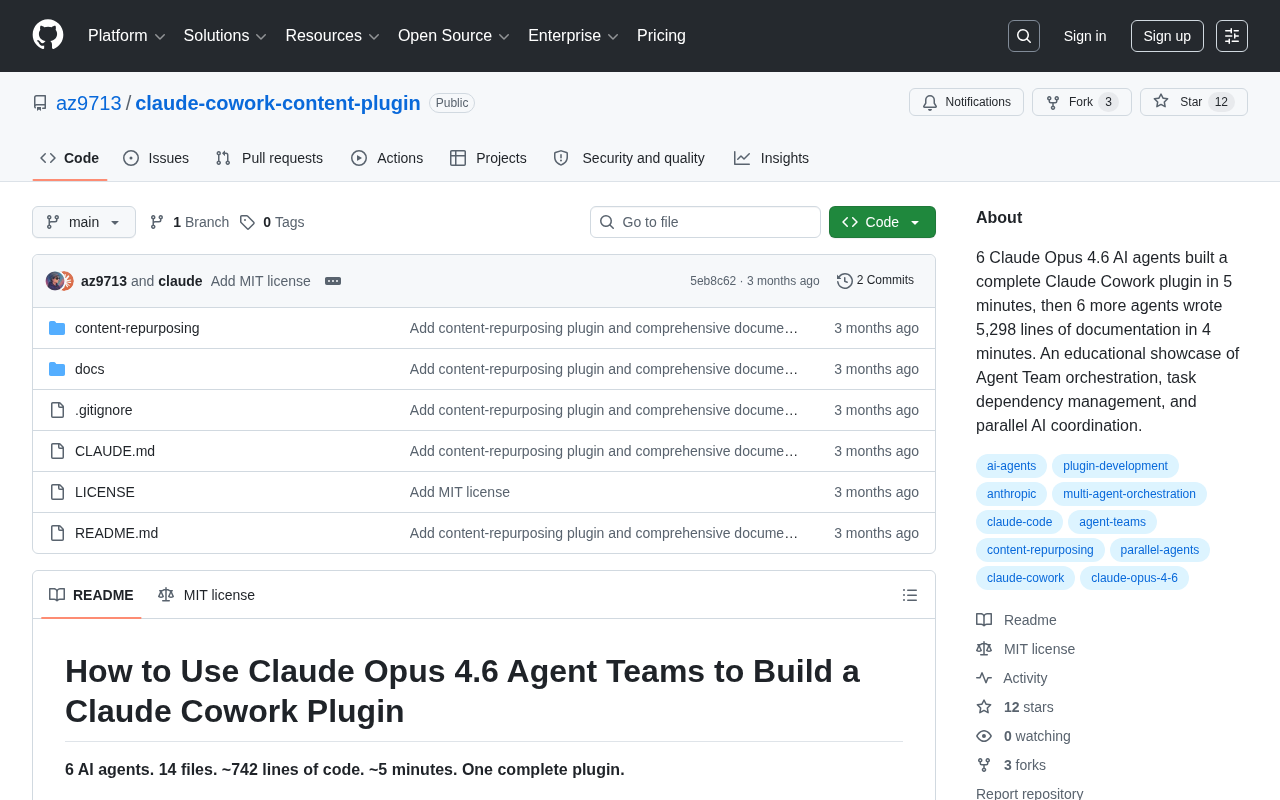Switch to the Projects tab
The height and width of the screenshot is (800, 1280).
(x=488, y=158)
